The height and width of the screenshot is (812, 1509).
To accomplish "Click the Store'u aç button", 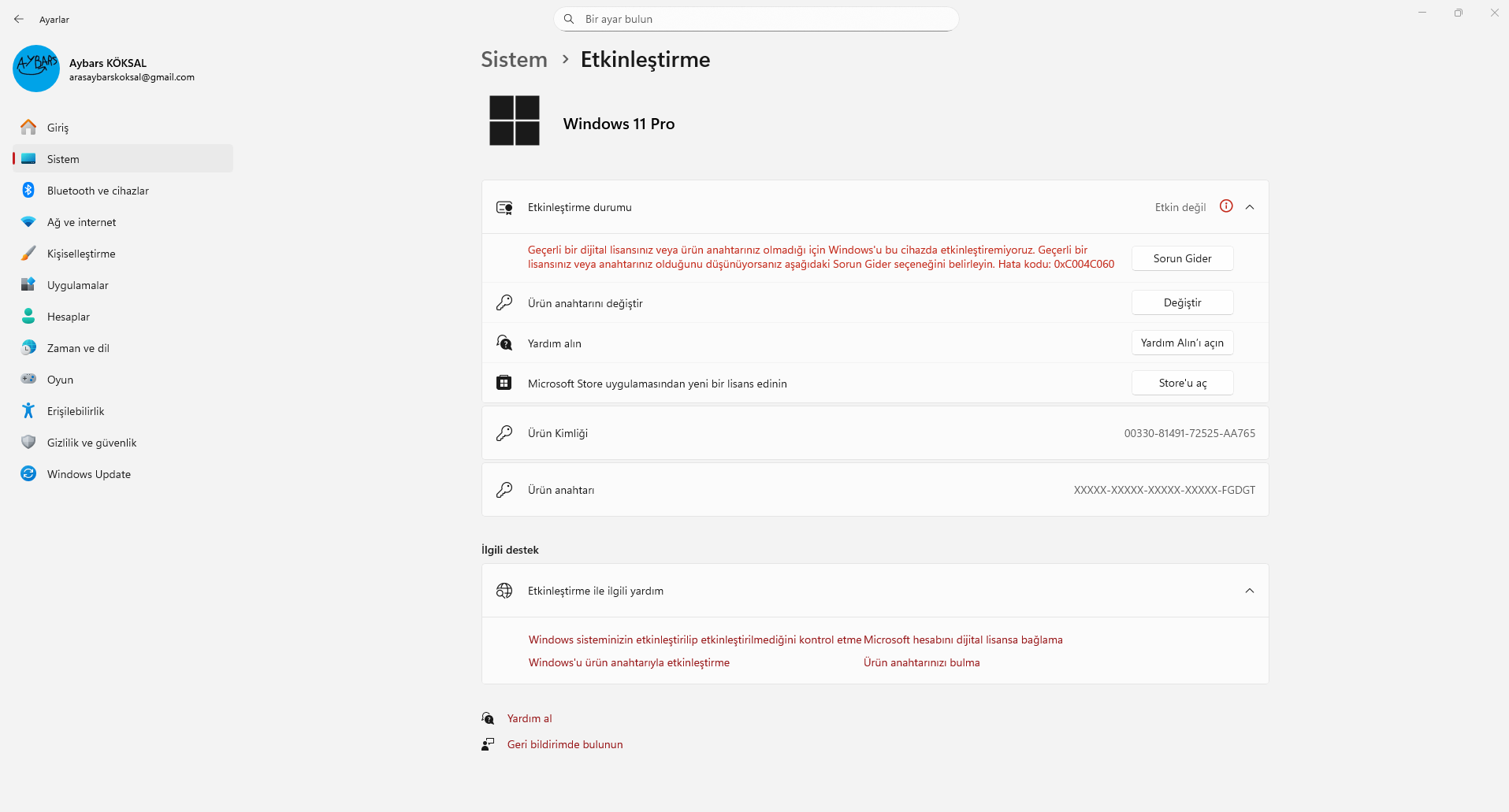I will click(1183, 383).
